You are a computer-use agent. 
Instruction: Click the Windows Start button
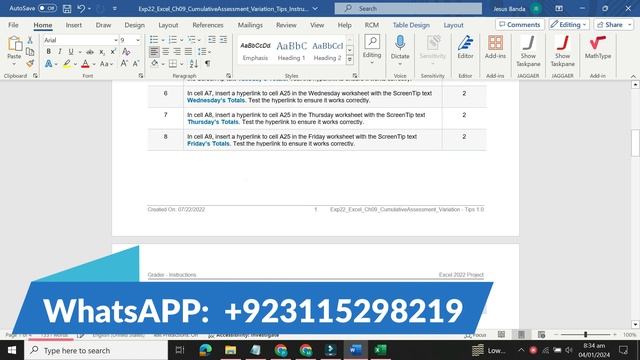(12, 350)
